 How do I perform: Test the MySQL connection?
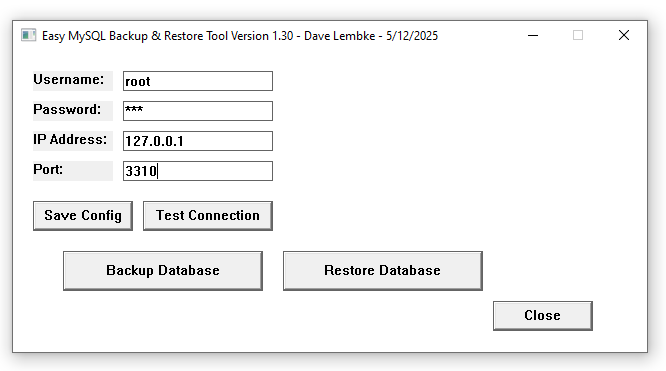coord(208,216)
